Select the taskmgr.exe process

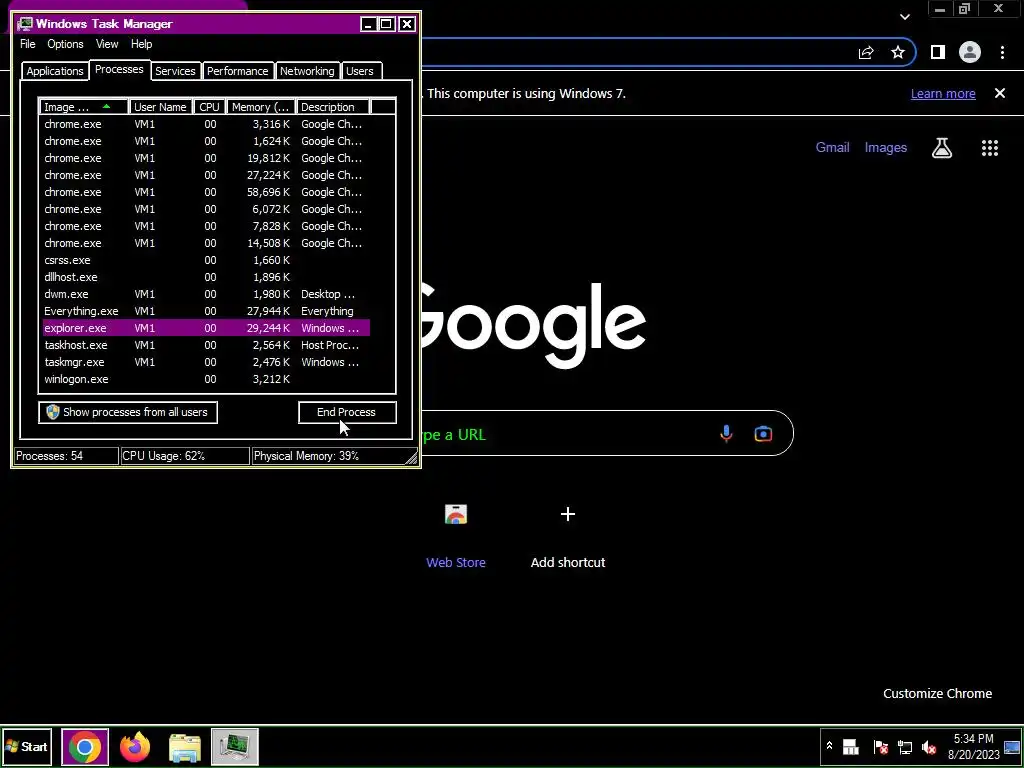click(206, 362)
